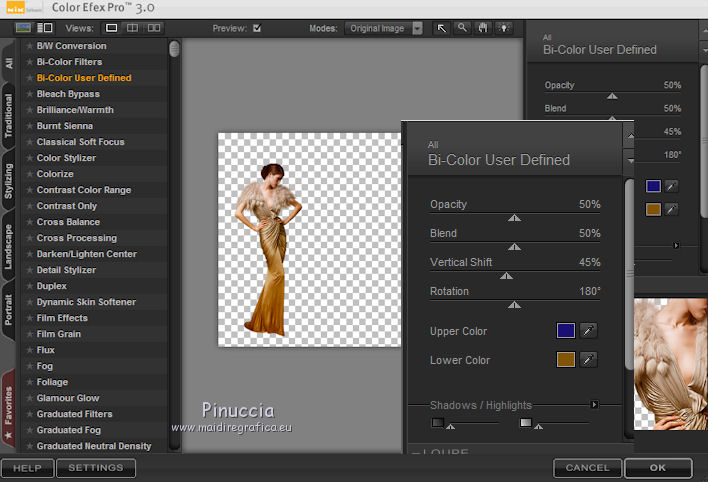The width and height of the screenshot is (708, 482).
Task: Click the OK button
Action: click(657, 467)
